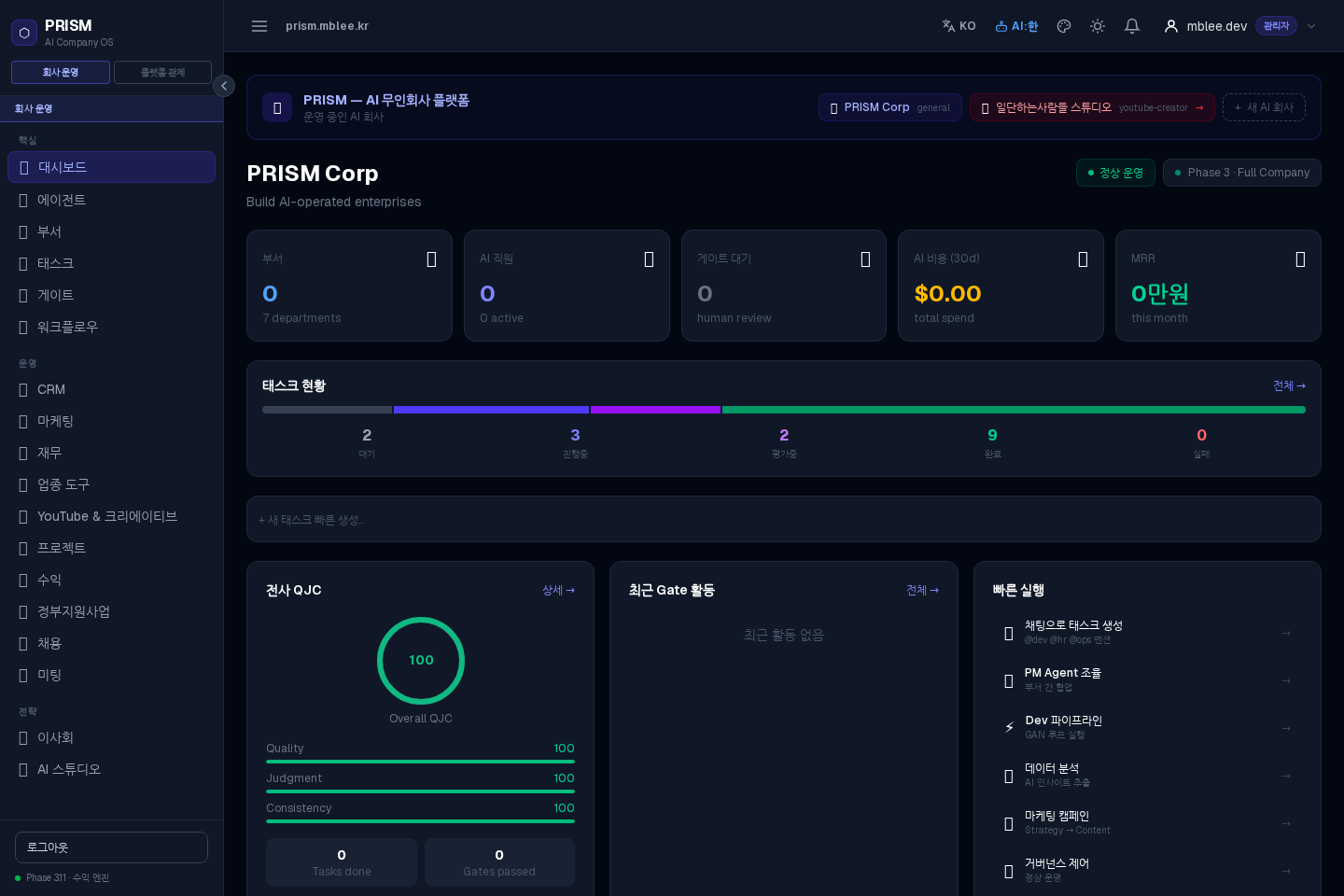Click arrow next to 마케팅 캠페인
Viewport: 1344px width, 896px height.
(x=1286, y=823)
